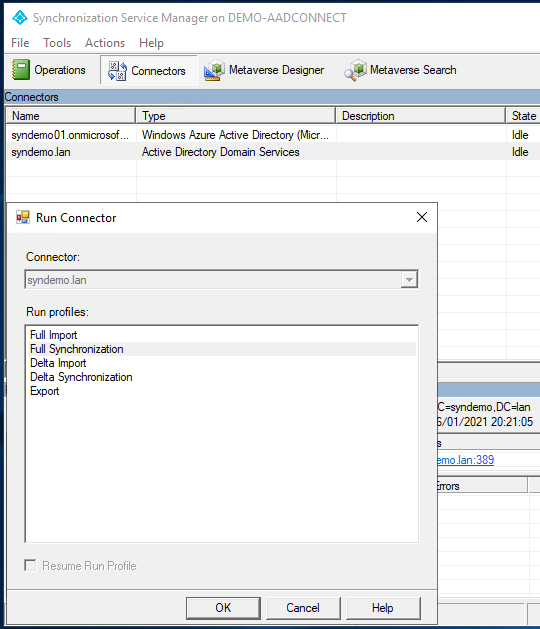Expand the Connector dropdown arrow

[409, 280]
